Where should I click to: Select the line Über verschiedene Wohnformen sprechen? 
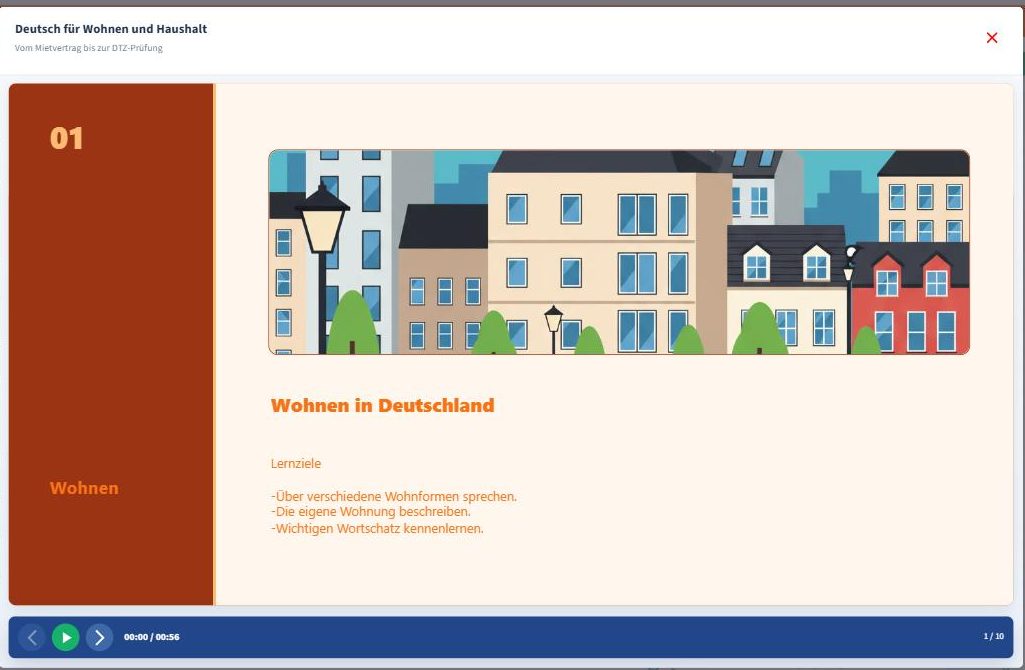point(394,497)
